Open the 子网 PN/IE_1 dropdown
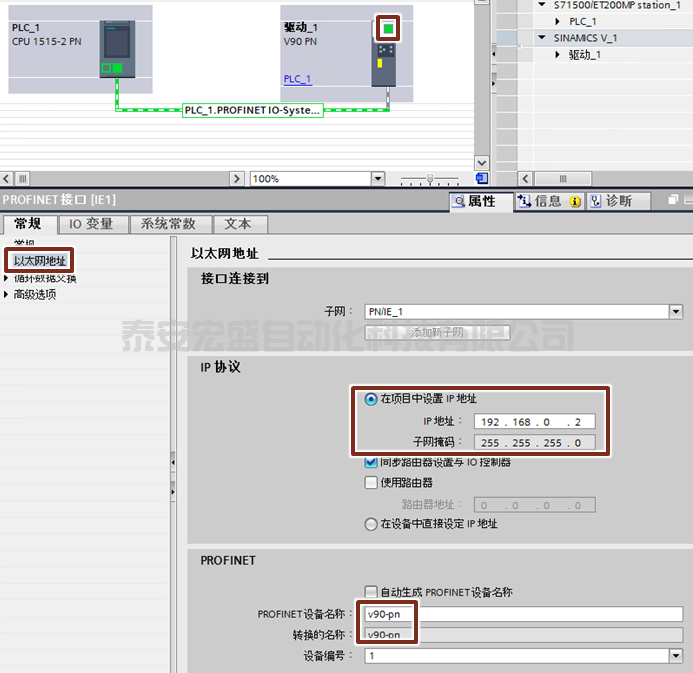 [676, 312]
